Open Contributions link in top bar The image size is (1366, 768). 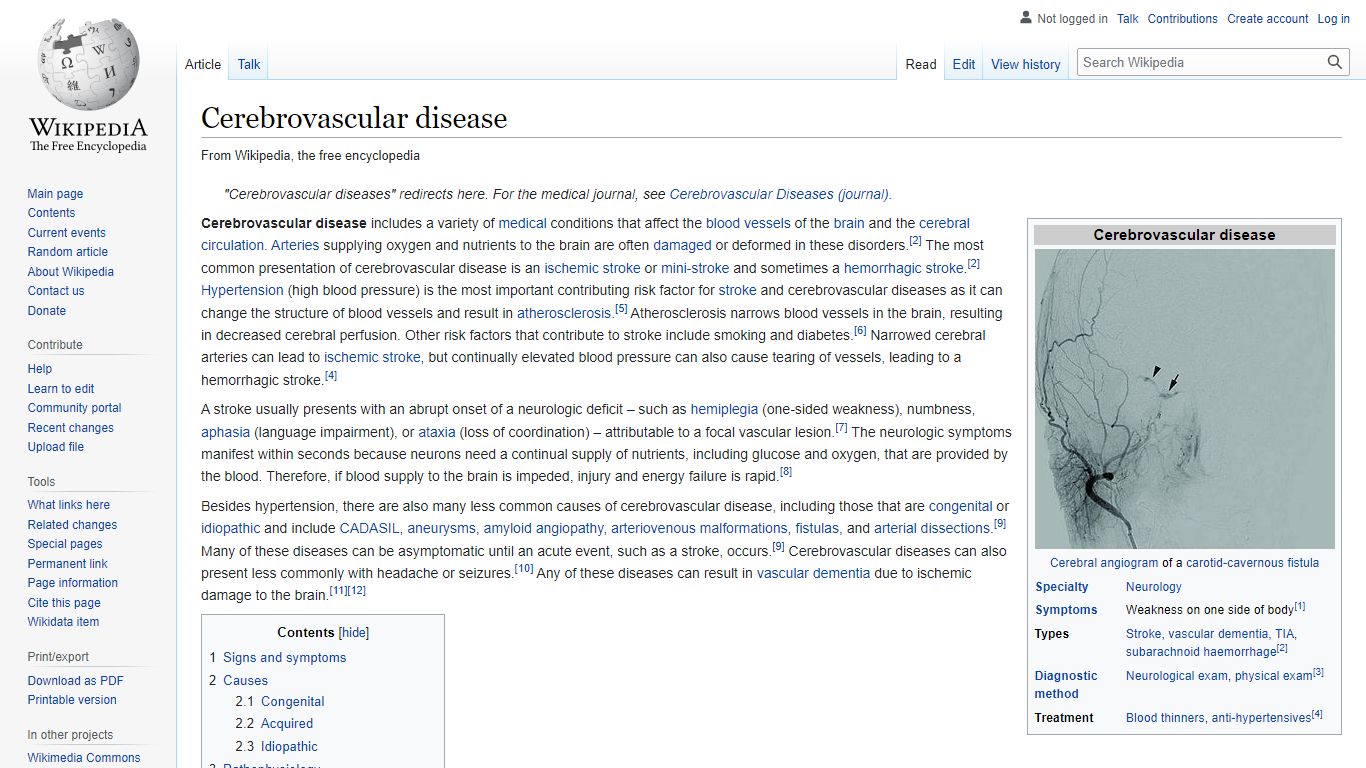(x=1183, y=19)
